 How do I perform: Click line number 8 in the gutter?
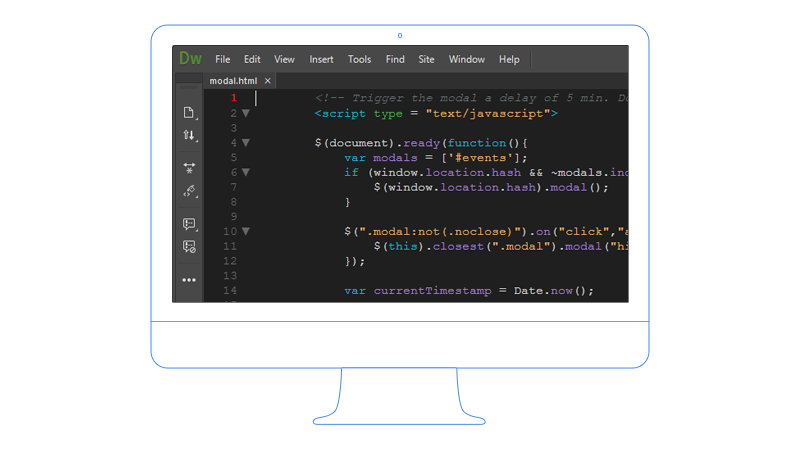(234, 202)
